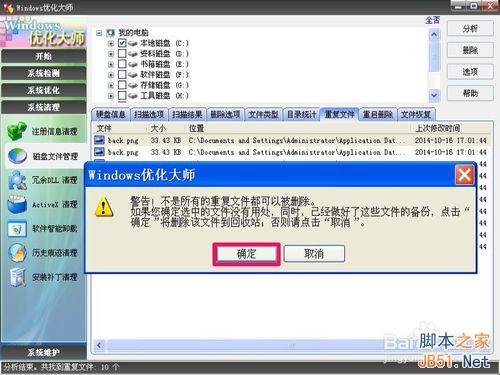Expand the 工具磁盘 (H:) tree node
Image resolution: width=500 pixels, height=375 pixels.
pyautogui.click(x=111, y=96)
